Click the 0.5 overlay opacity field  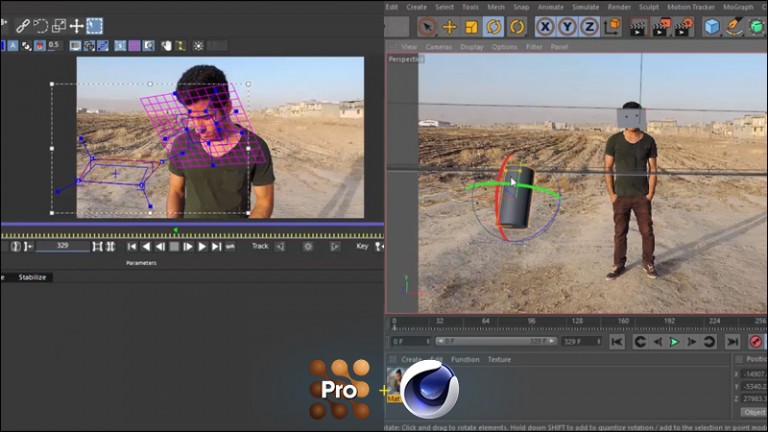[x=54, y=46]
